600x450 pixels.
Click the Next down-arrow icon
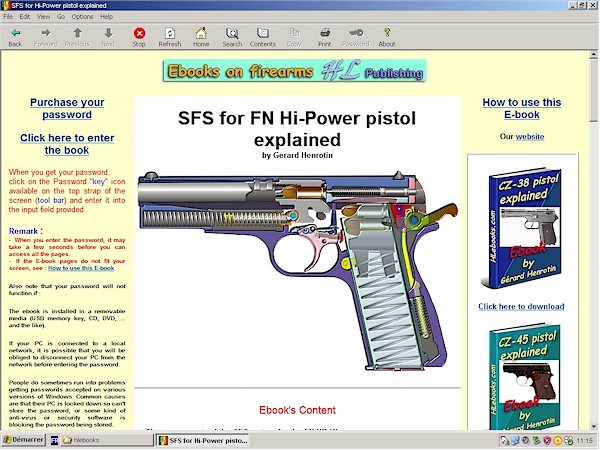tap(108, 33)
